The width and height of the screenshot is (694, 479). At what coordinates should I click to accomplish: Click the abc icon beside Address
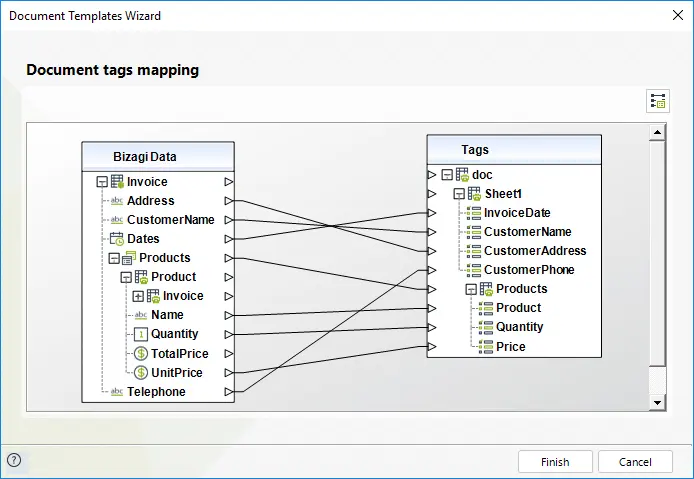pos(117,201)
